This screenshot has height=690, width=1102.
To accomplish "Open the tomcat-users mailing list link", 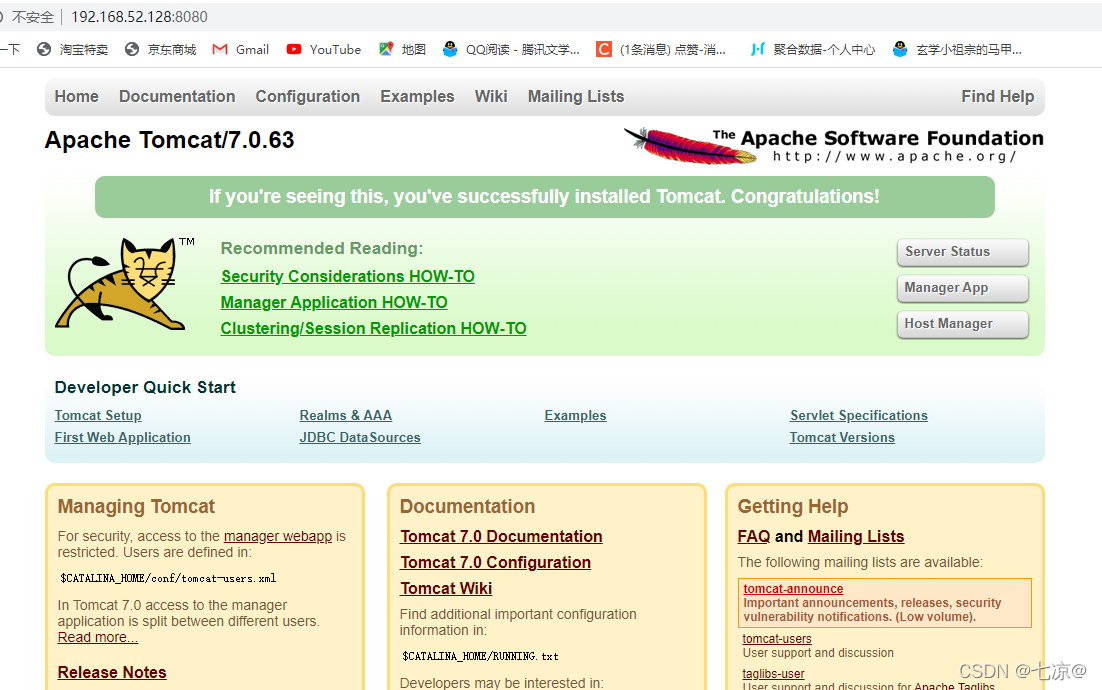I will tap(777, 639).
